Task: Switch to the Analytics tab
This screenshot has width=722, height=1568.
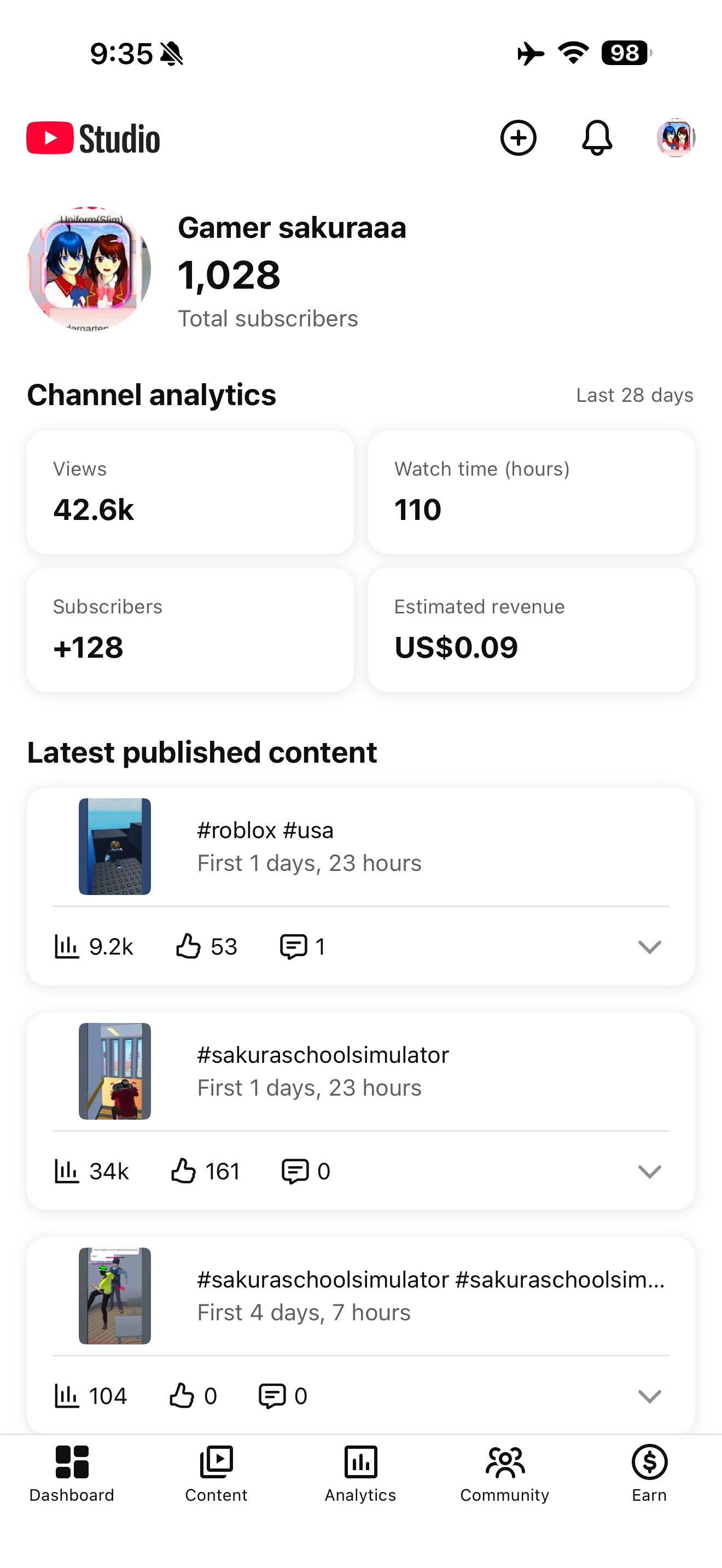Action: 360,1473
